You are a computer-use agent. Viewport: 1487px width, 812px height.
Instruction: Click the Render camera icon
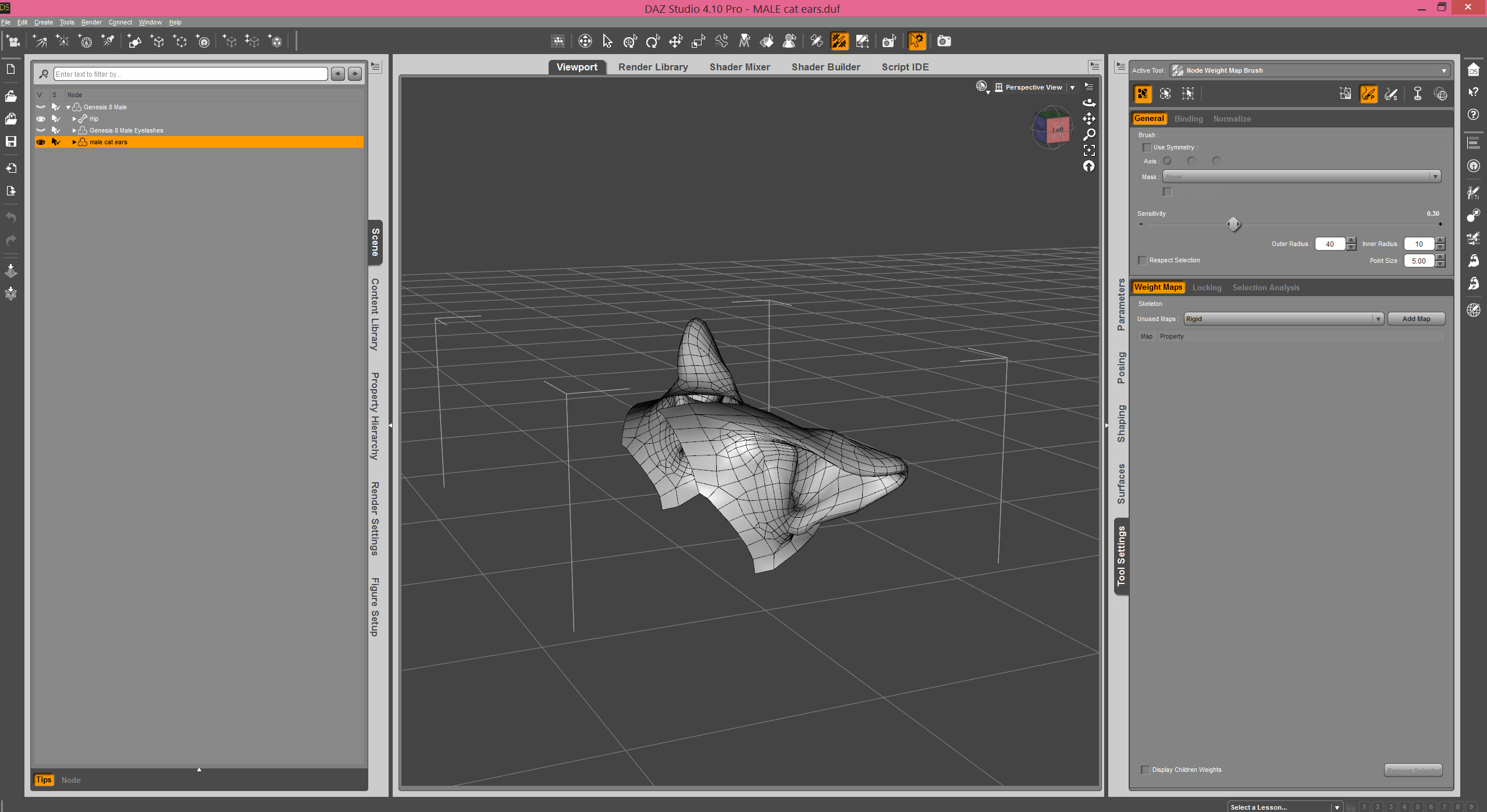coord(944,41)
